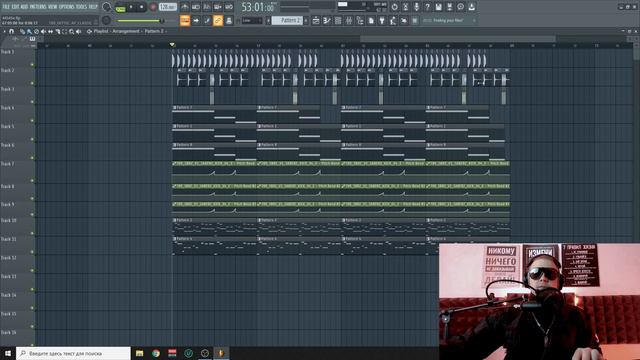This screenshot has height=360, width=640.
Task: Toggle loop recording button
Action: coord(229,7)
